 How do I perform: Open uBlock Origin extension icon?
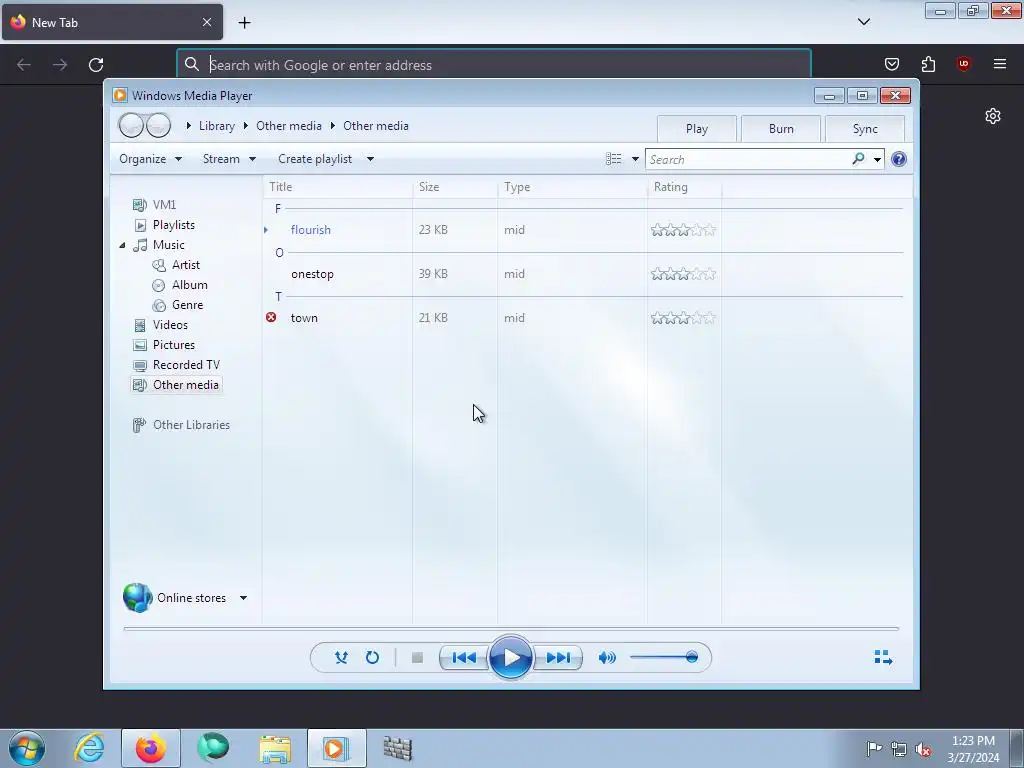tap(963, 64)
